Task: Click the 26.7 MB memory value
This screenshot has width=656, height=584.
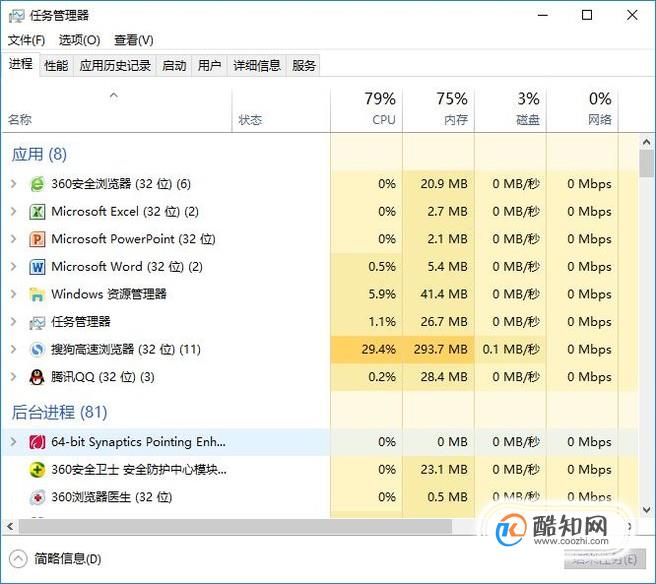Action: pos(444,322)
